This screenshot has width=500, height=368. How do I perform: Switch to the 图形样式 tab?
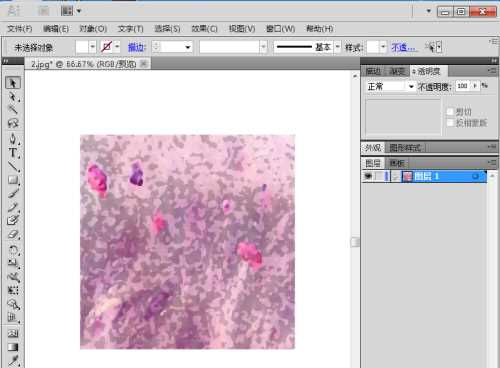coord(405,147)
